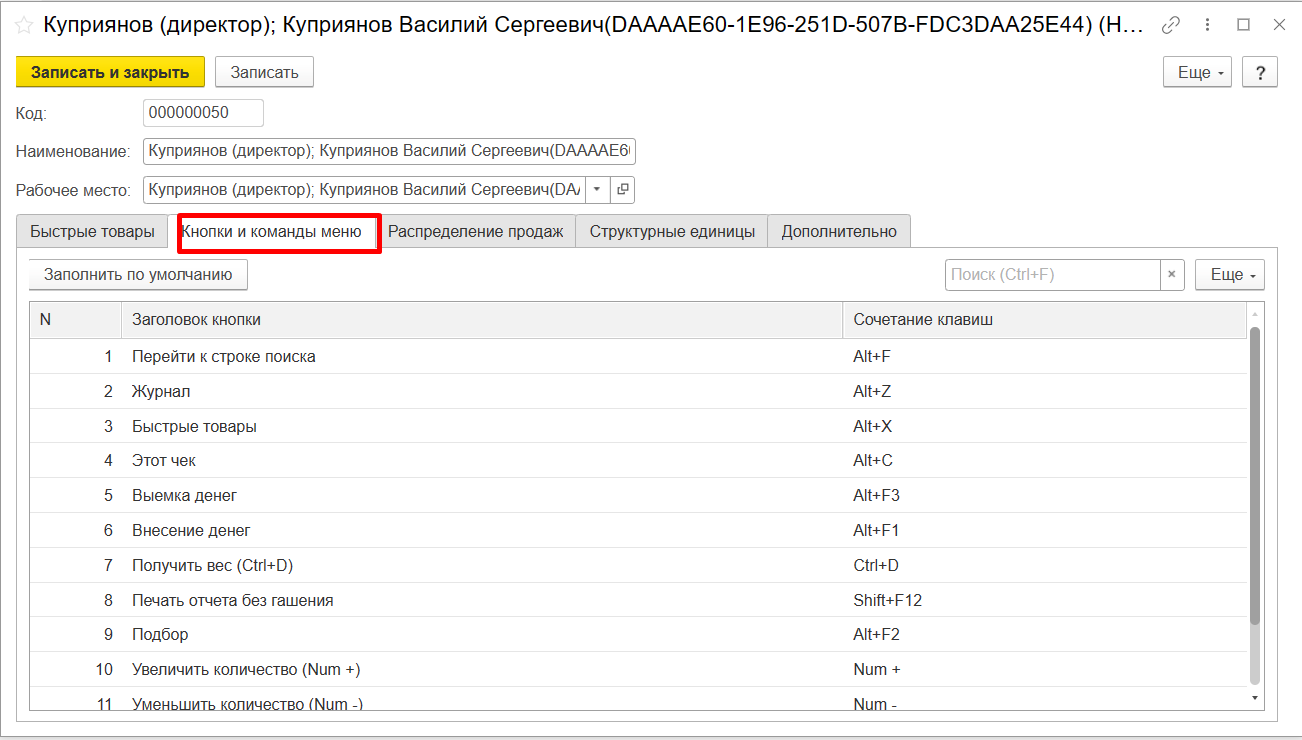This screenshot has width=1302, height=740.
Task: Open selected Рабочее место record icon
Action: click(x=622, y=189)
